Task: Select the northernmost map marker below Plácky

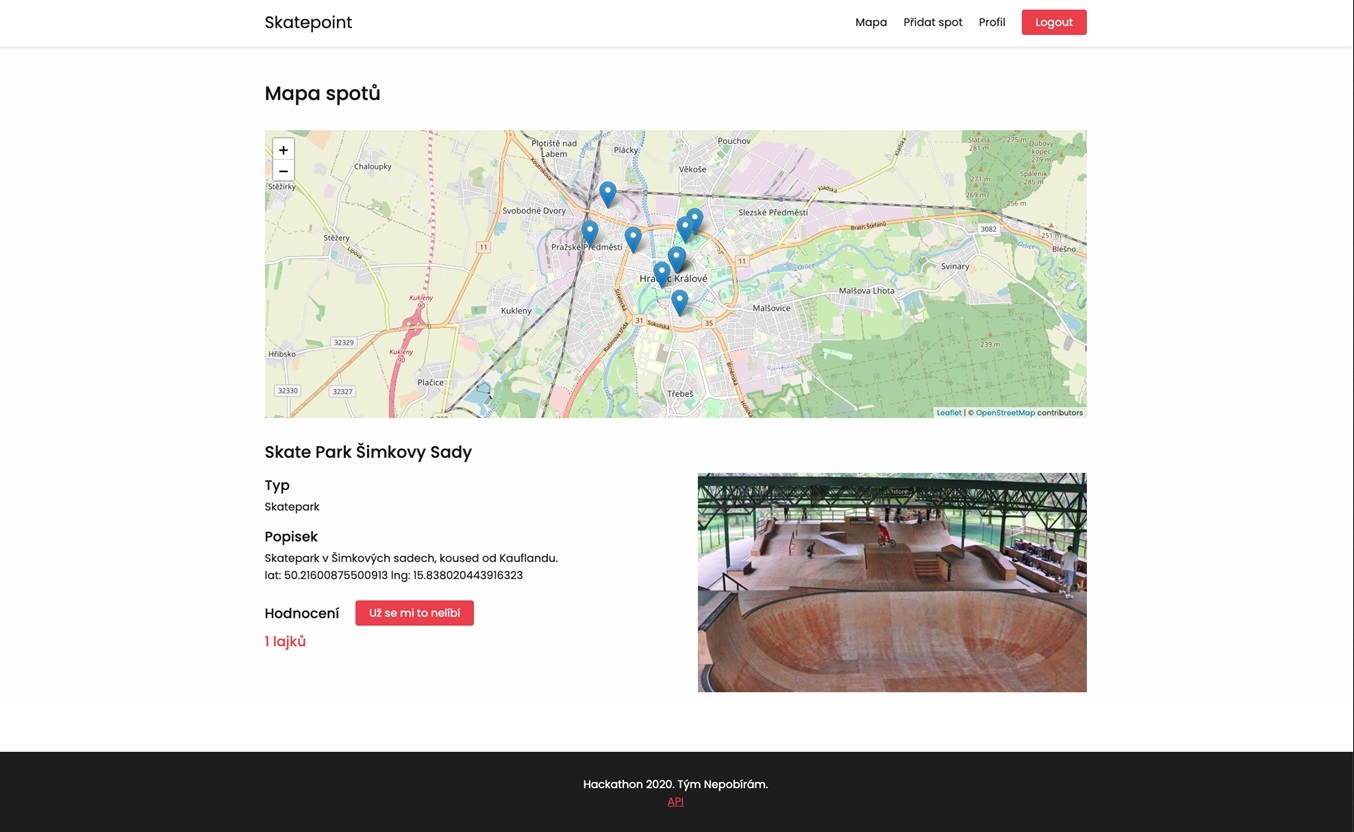Action: tap(608, 192)
